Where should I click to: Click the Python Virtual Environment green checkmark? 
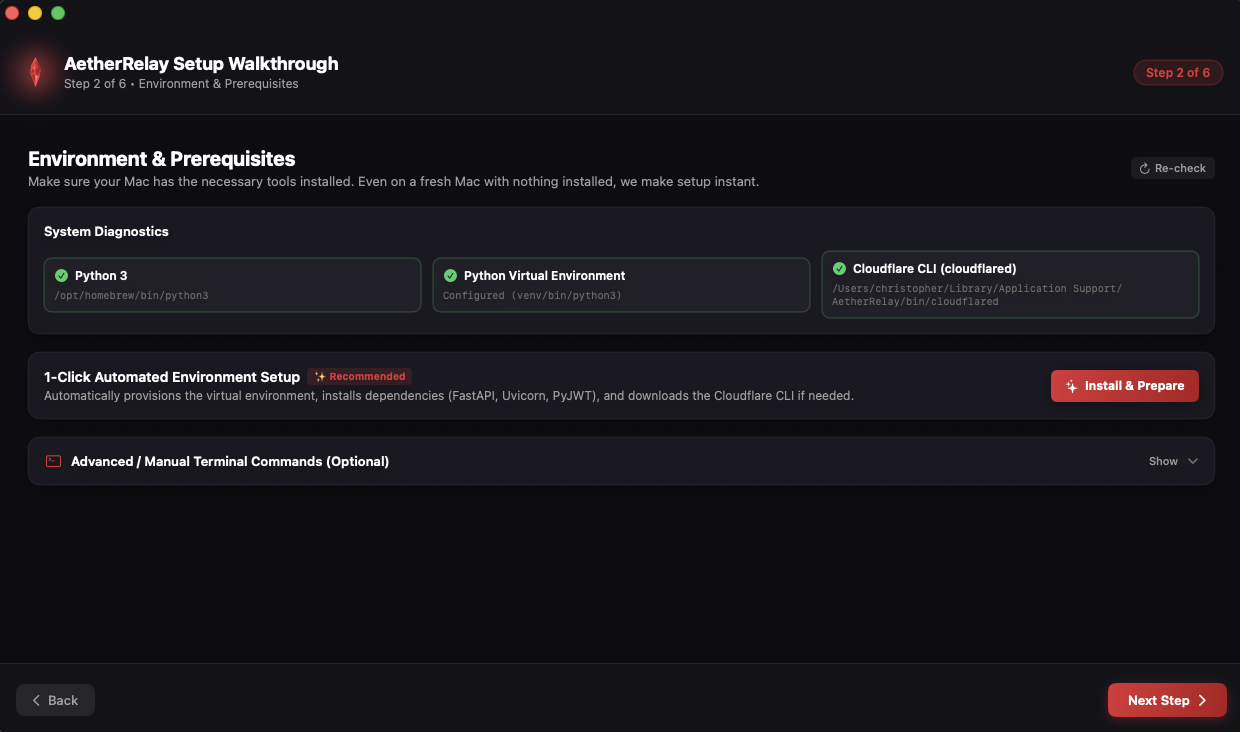pyautogui.click(x=450, y=276)
